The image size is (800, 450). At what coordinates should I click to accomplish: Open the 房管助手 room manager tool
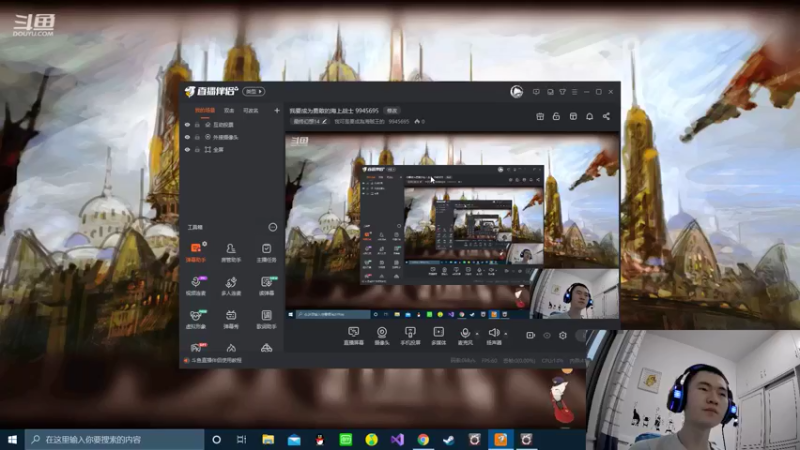pyautogui.click(x=231, y=253)
